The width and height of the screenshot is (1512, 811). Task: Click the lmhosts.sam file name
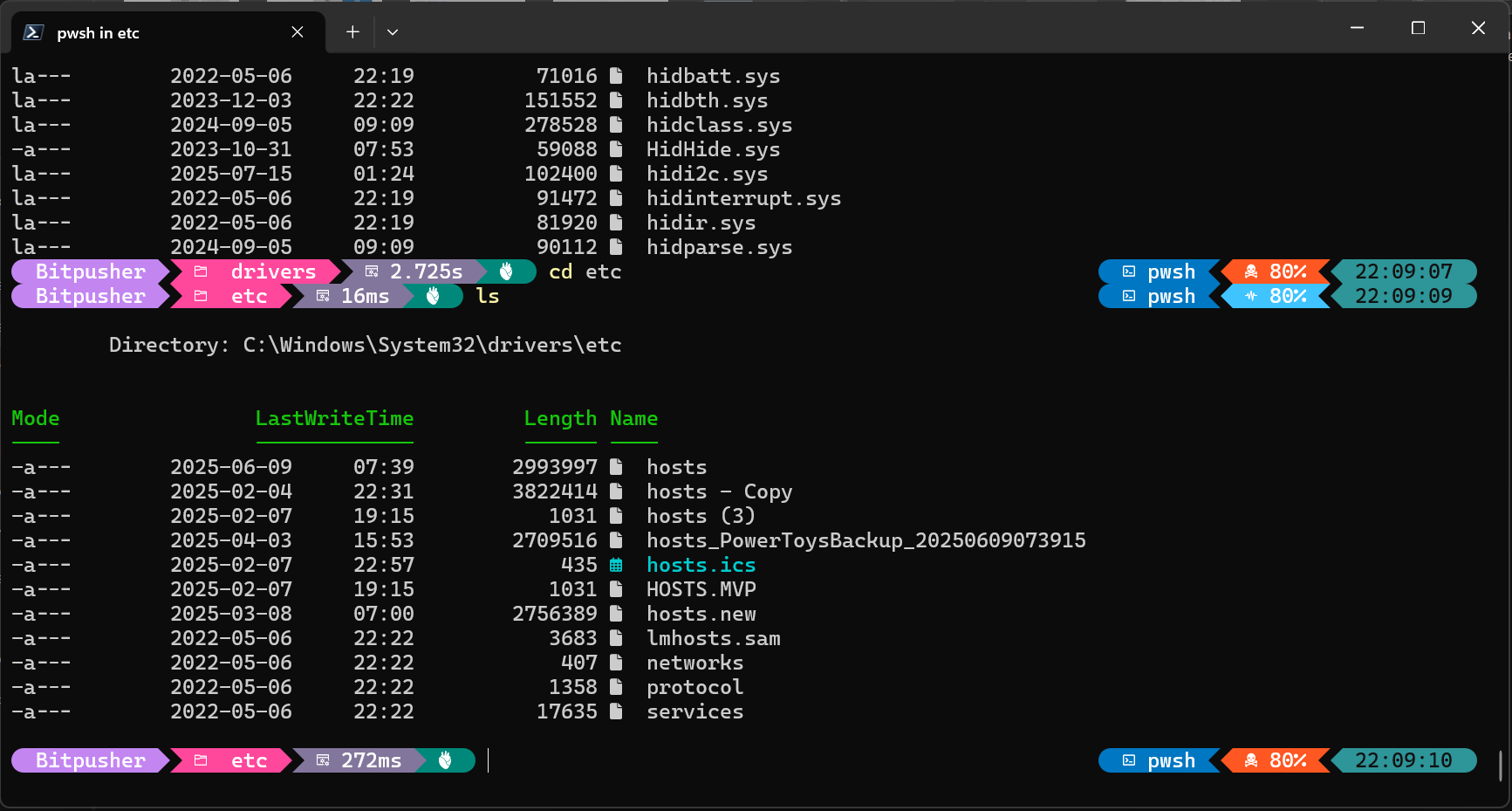tap(714, 638)
